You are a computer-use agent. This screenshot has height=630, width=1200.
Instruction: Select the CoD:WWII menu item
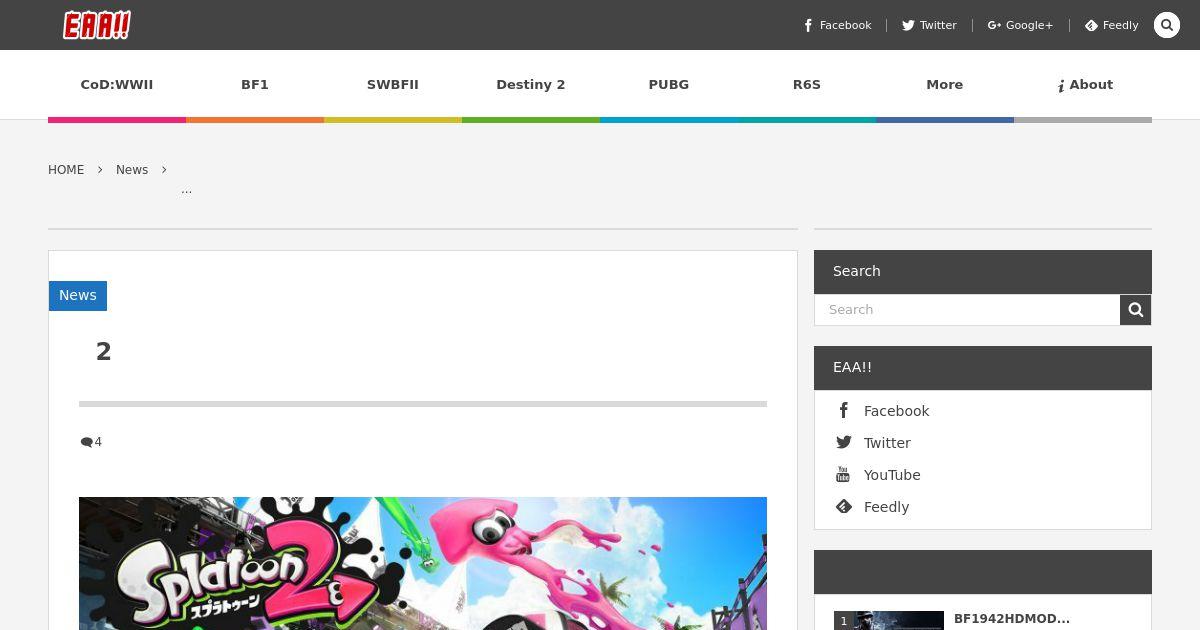(117, 85)
